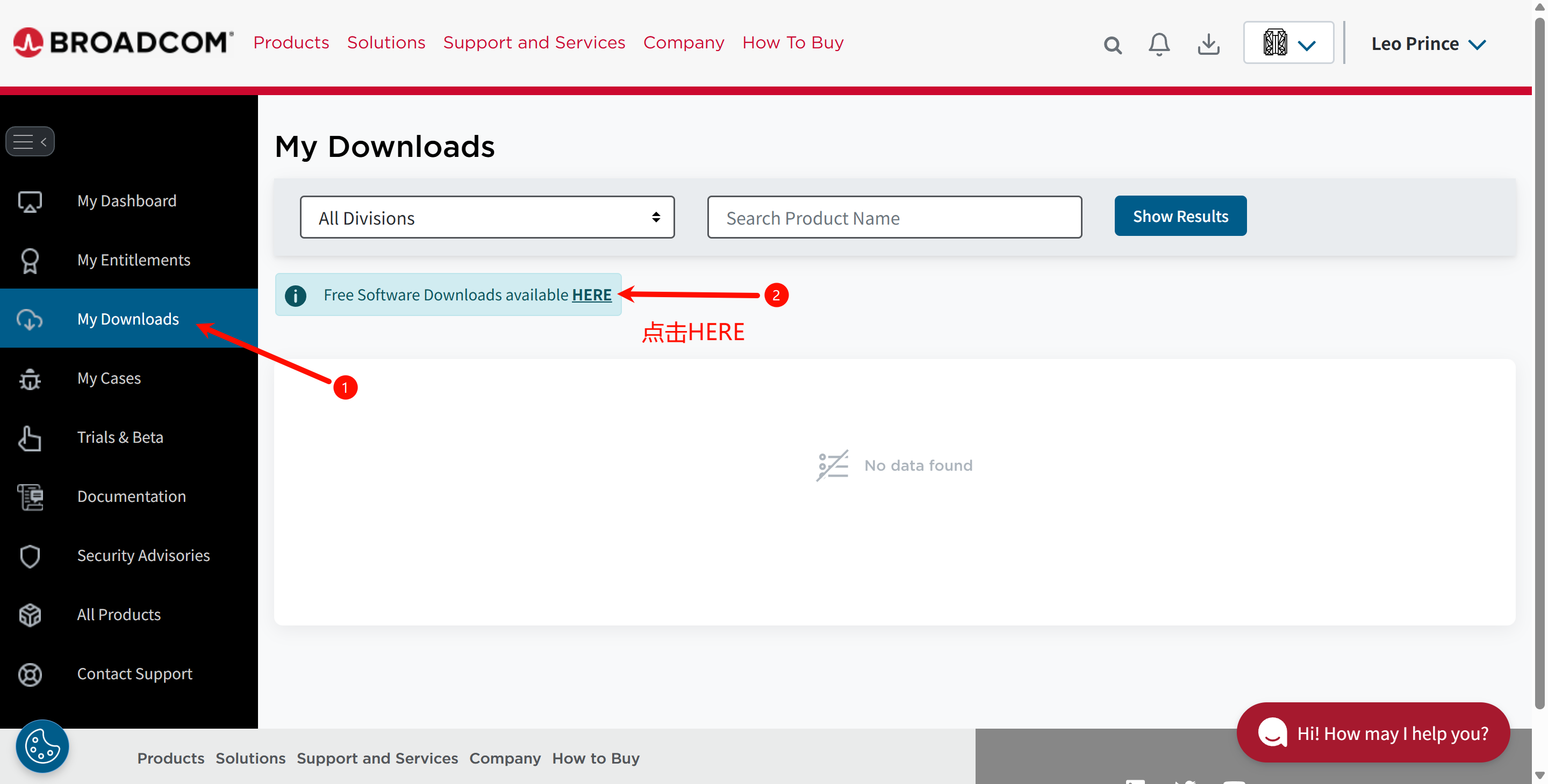Collapse the left sidebar navigation

pyautogui.click(x=30, y=141)
